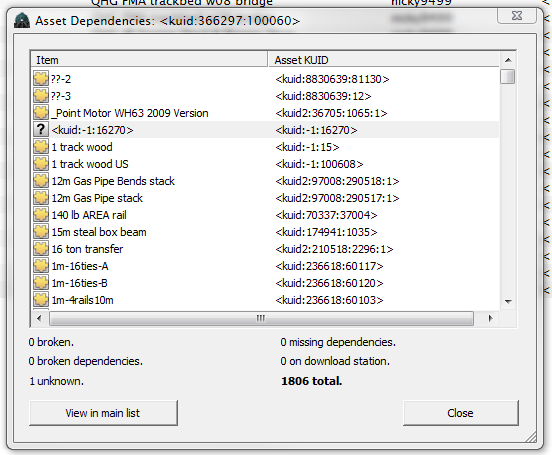Click the KUID cell <kuid:236618:60117>
Viewport: 552px width, 455px height.
point(329,266)
